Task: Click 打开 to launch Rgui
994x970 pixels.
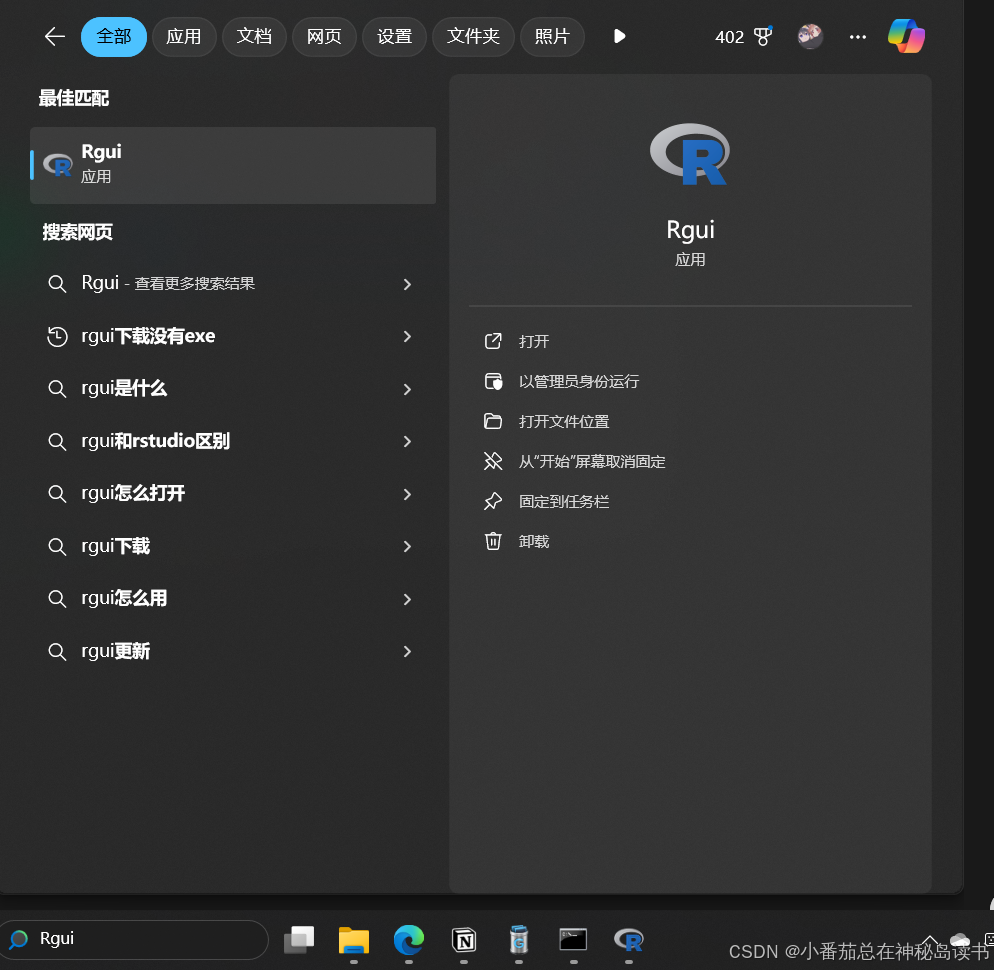Action: click(533, 341)
